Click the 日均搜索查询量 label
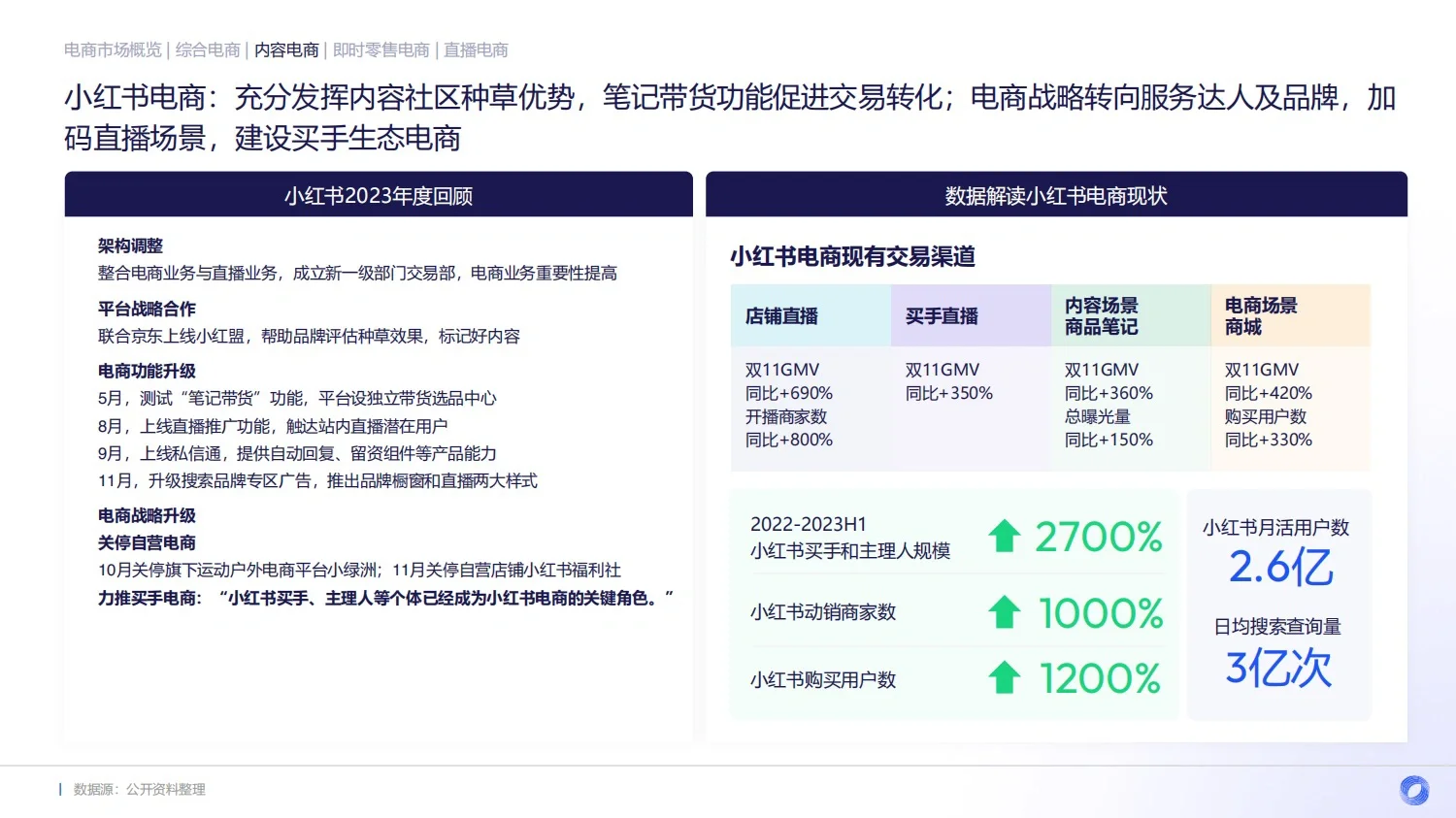Viewport: 1456px width, 818px height. tap(1277, 627)
